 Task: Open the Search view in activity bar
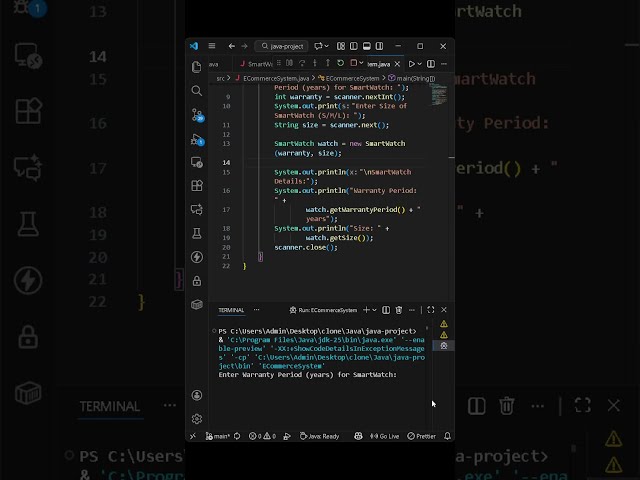(196, 91)
